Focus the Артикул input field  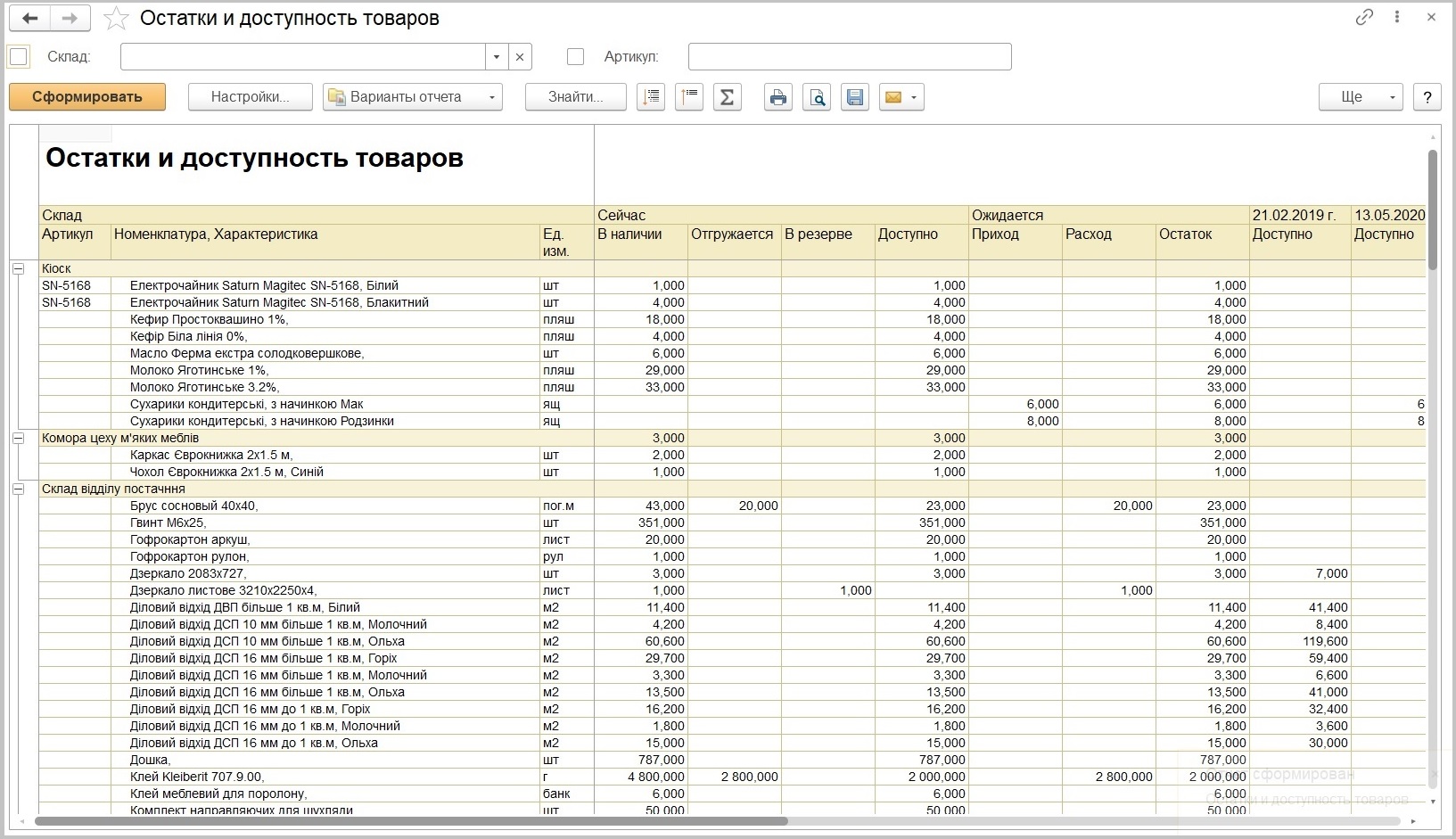point(850,57)
